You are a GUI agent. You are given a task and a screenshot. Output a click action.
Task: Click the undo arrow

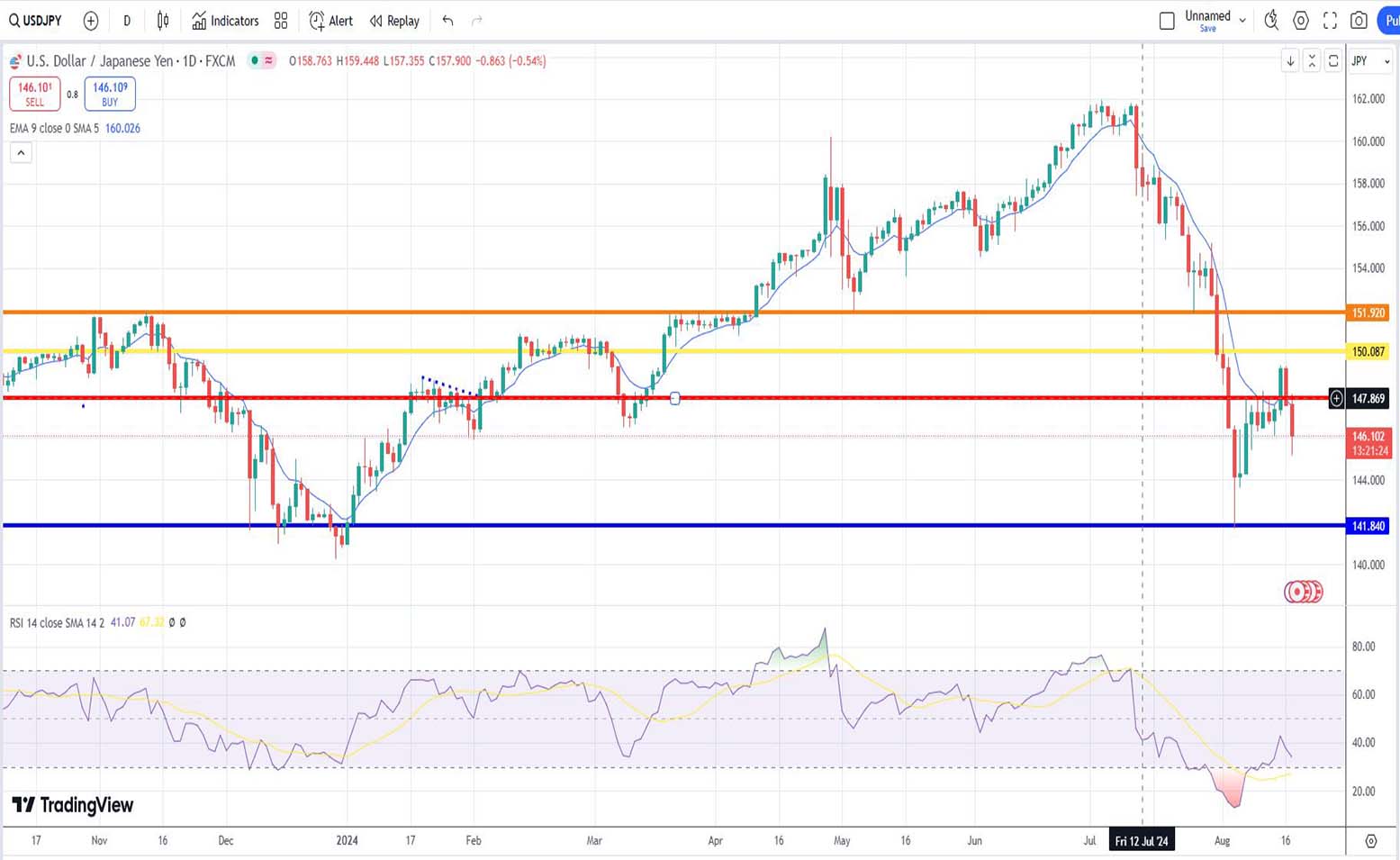pyautogui.click(x=447, y=21)
